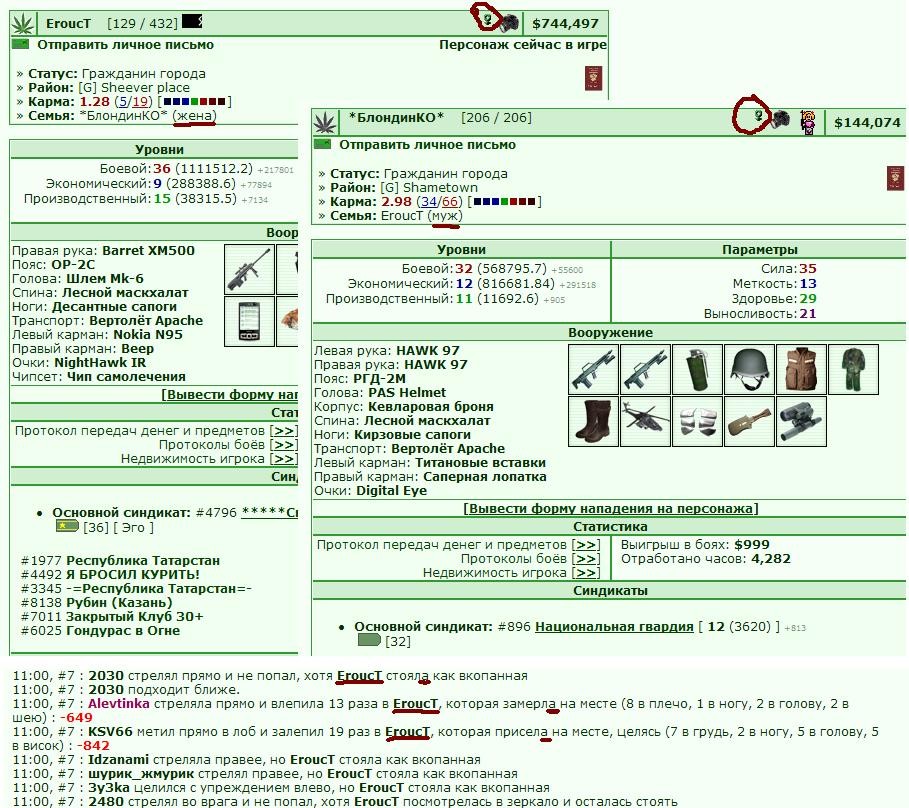Screen dimensions: 909x808
Task: Click the leaf icon beside *БлондинКО* name
Action: (x=325, y=123)
